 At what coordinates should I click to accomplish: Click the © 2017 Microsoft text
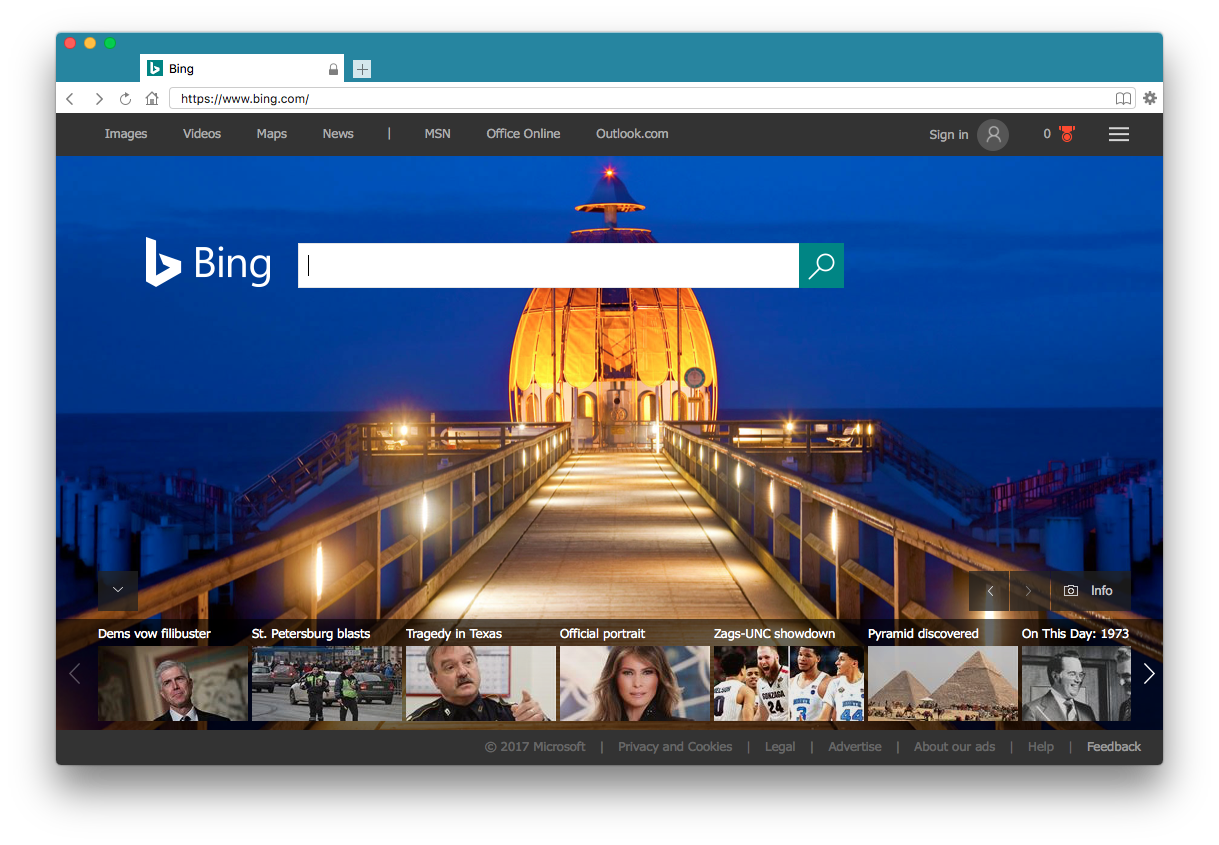(535, 747)
